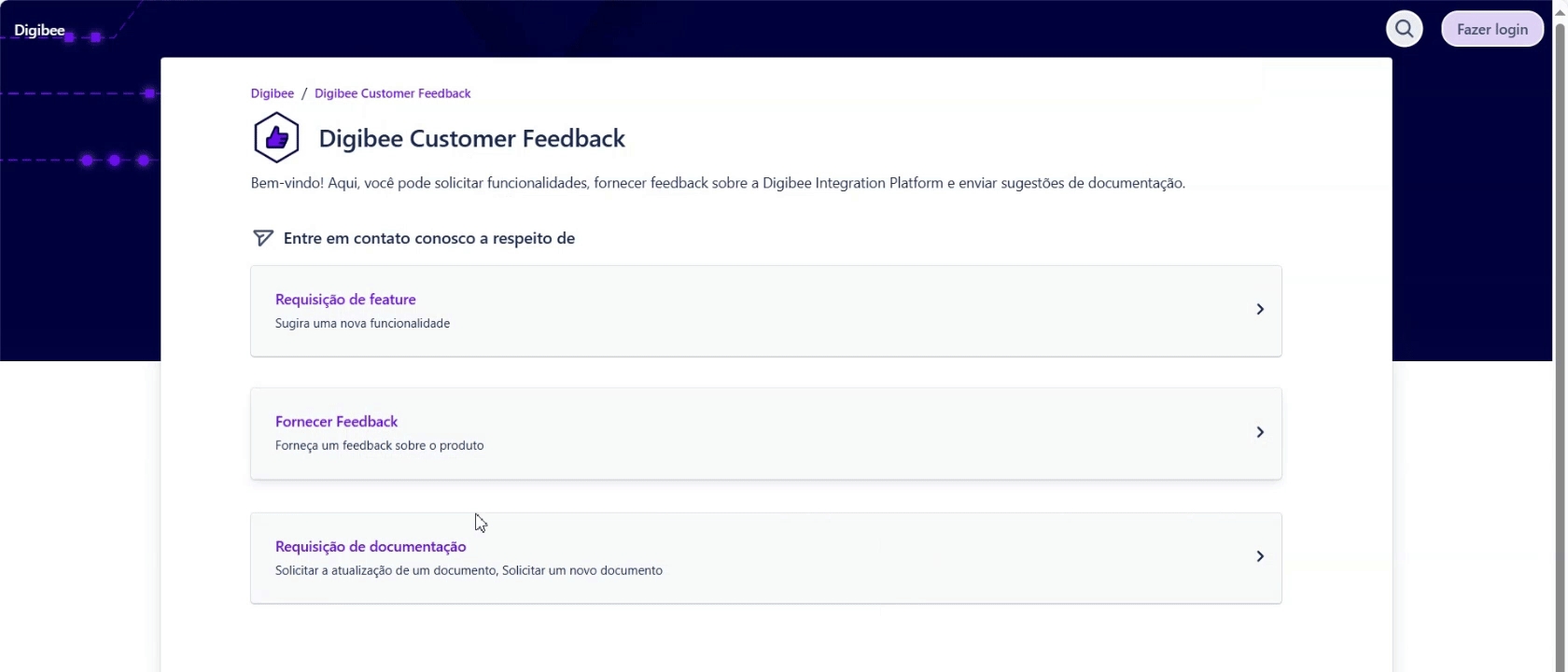Click the Digibee logo in header

pos(39,31)
